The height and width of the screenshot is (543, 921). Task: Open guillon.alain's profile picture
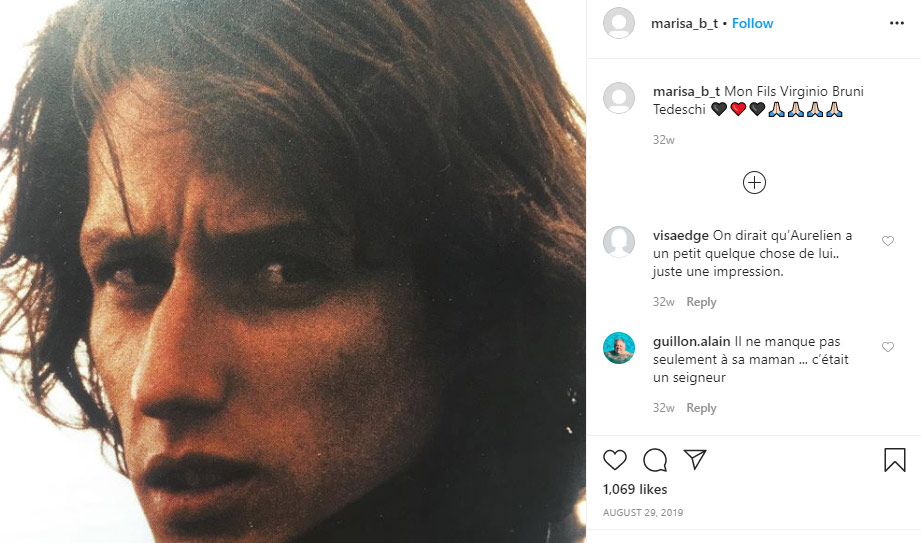619,348
